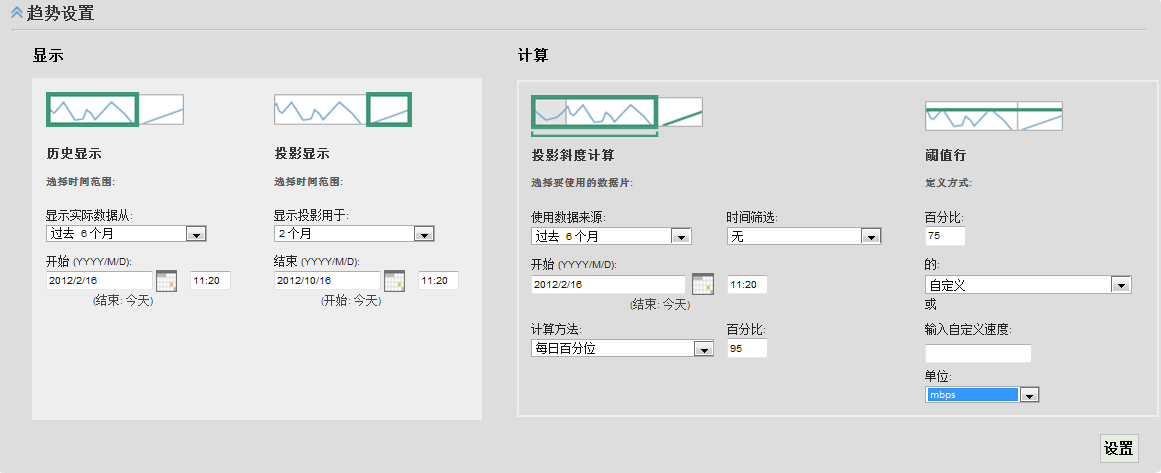
Task: Open calendar picker for 投影斜度计算 start date
Action: (x=703, y=284)
